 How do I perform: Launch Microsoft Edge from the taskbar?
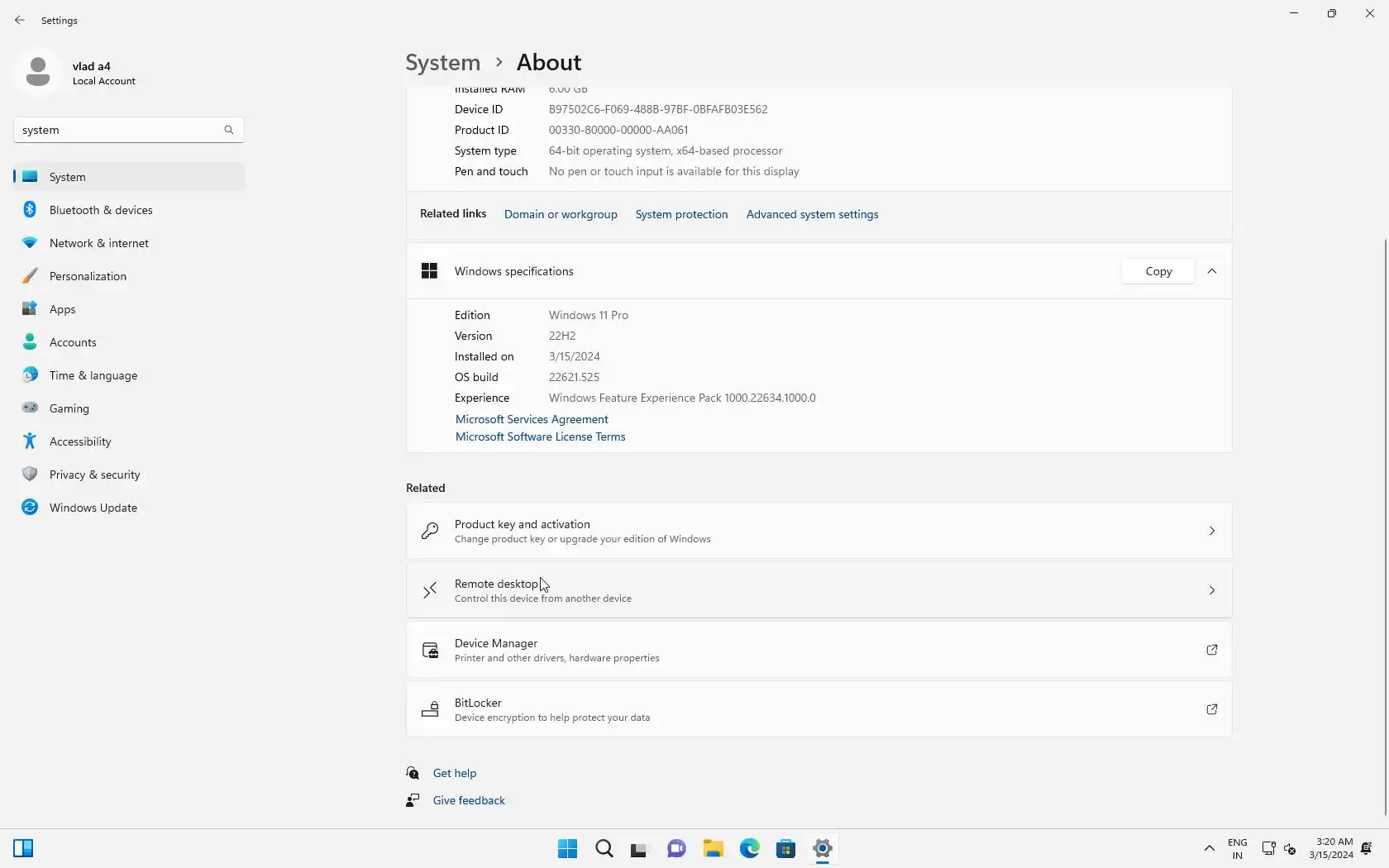pos(749,848)
